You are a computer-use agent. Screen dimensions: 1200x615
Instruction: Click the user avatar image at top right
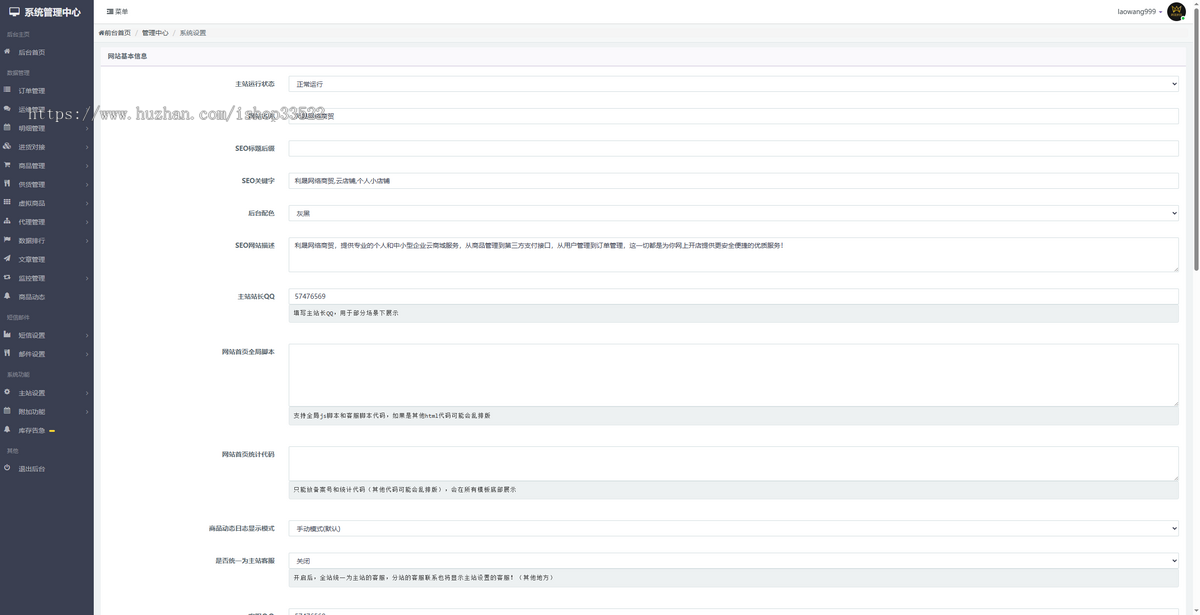(1176, 12)
